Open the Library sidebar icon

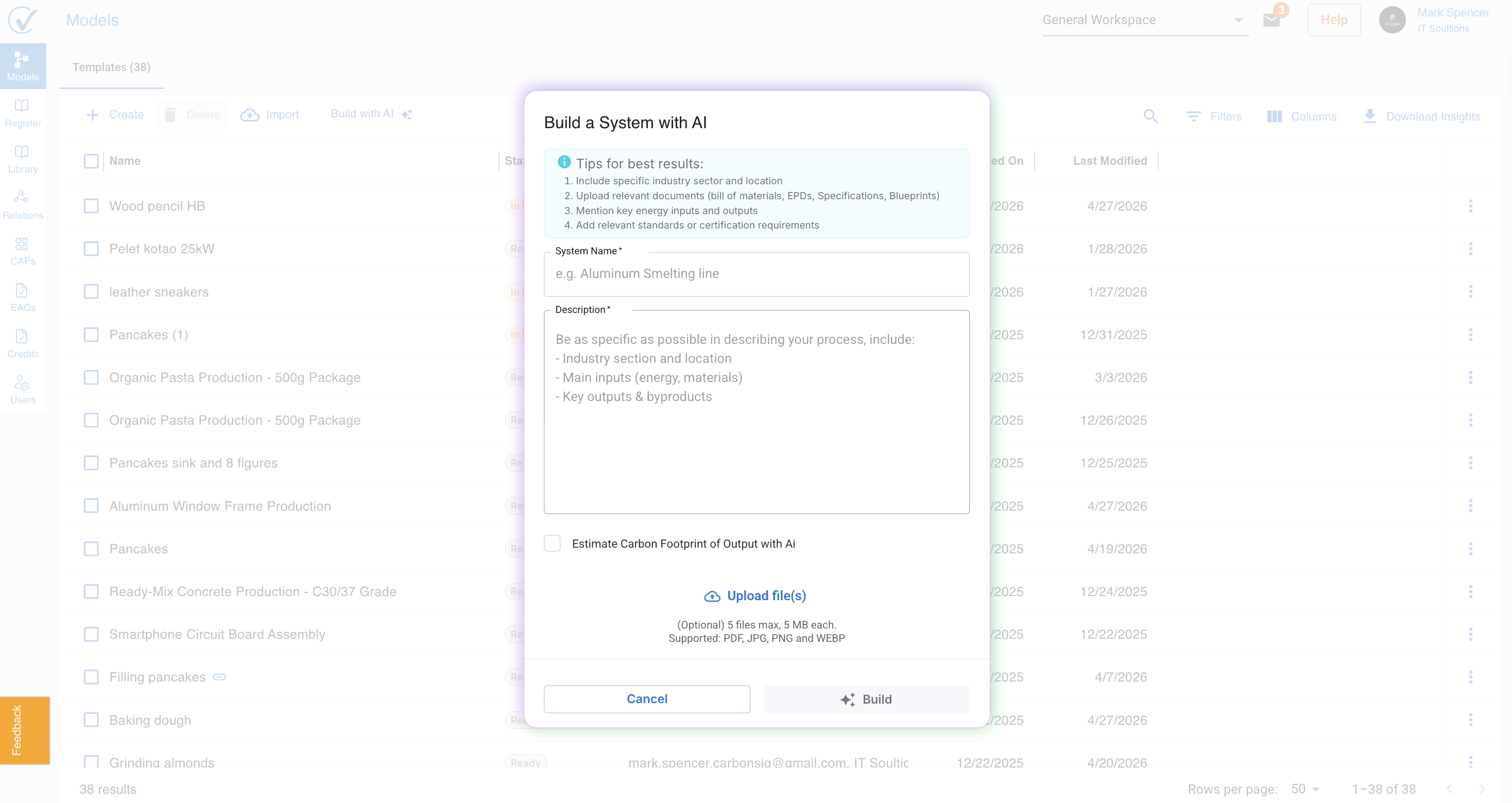click(x=22, y=159)
